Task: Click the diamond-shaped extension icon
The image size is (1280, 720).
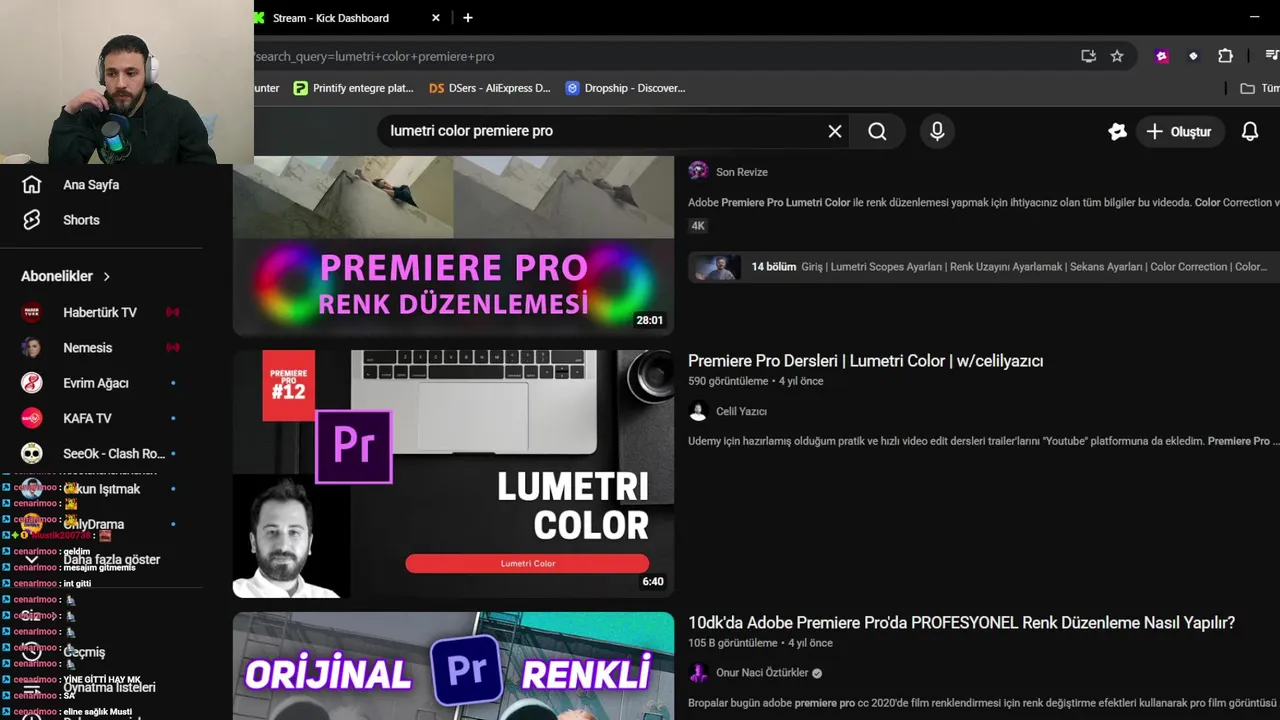Action: click(x=1193, y=56)
